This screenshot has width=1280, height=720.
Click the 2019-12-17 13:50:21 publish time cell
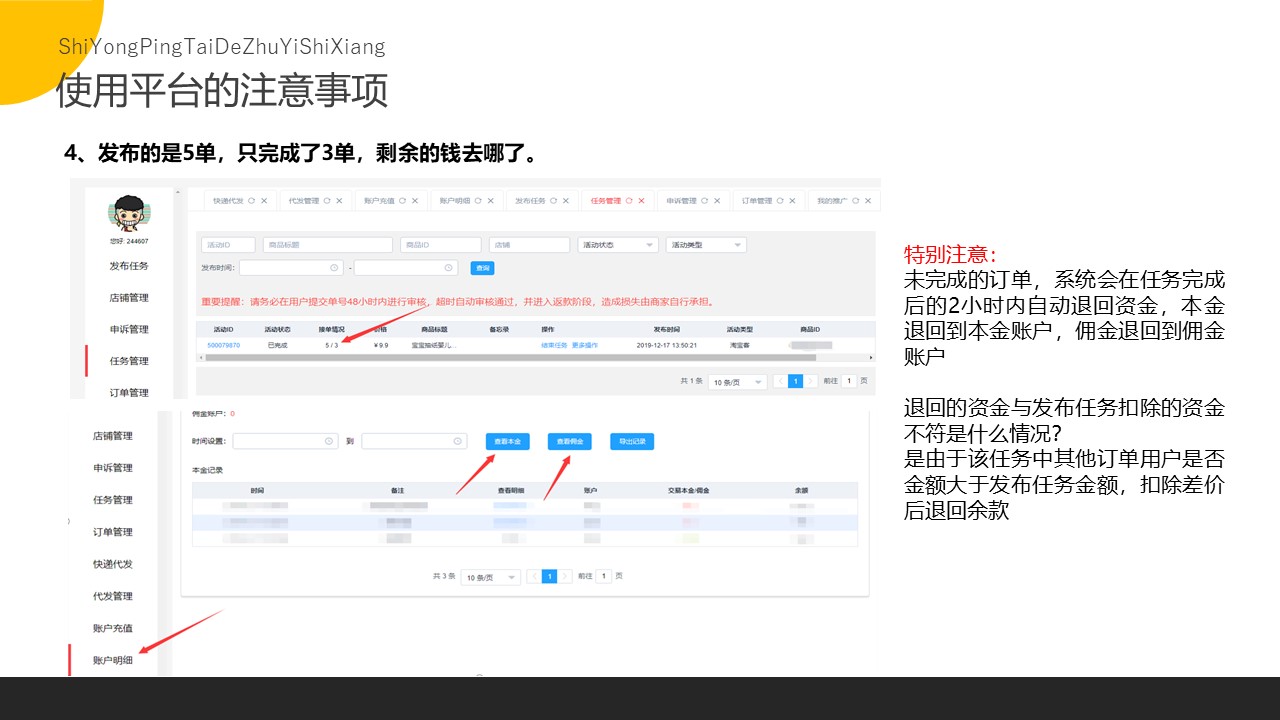tap(666, 345)
